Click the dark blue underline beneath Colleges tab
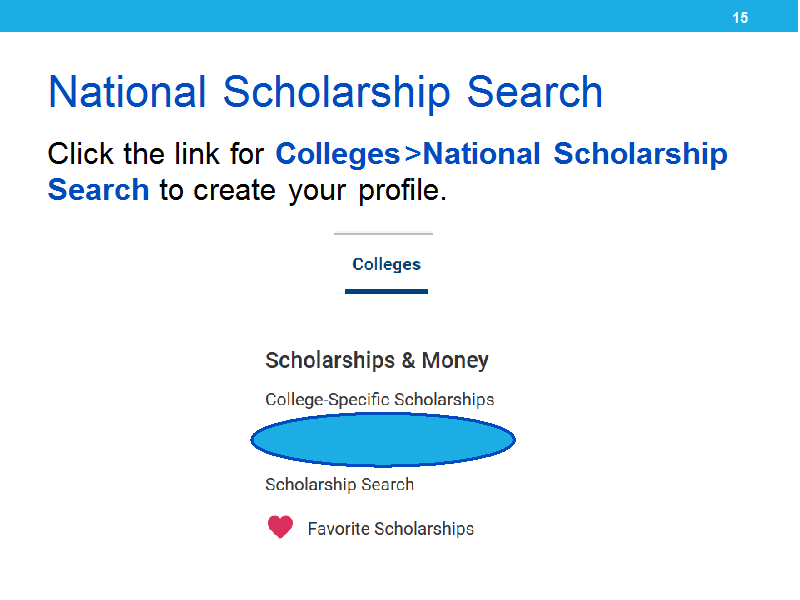The width and height of the screenshot is (800, 600). tap(386, 291)
